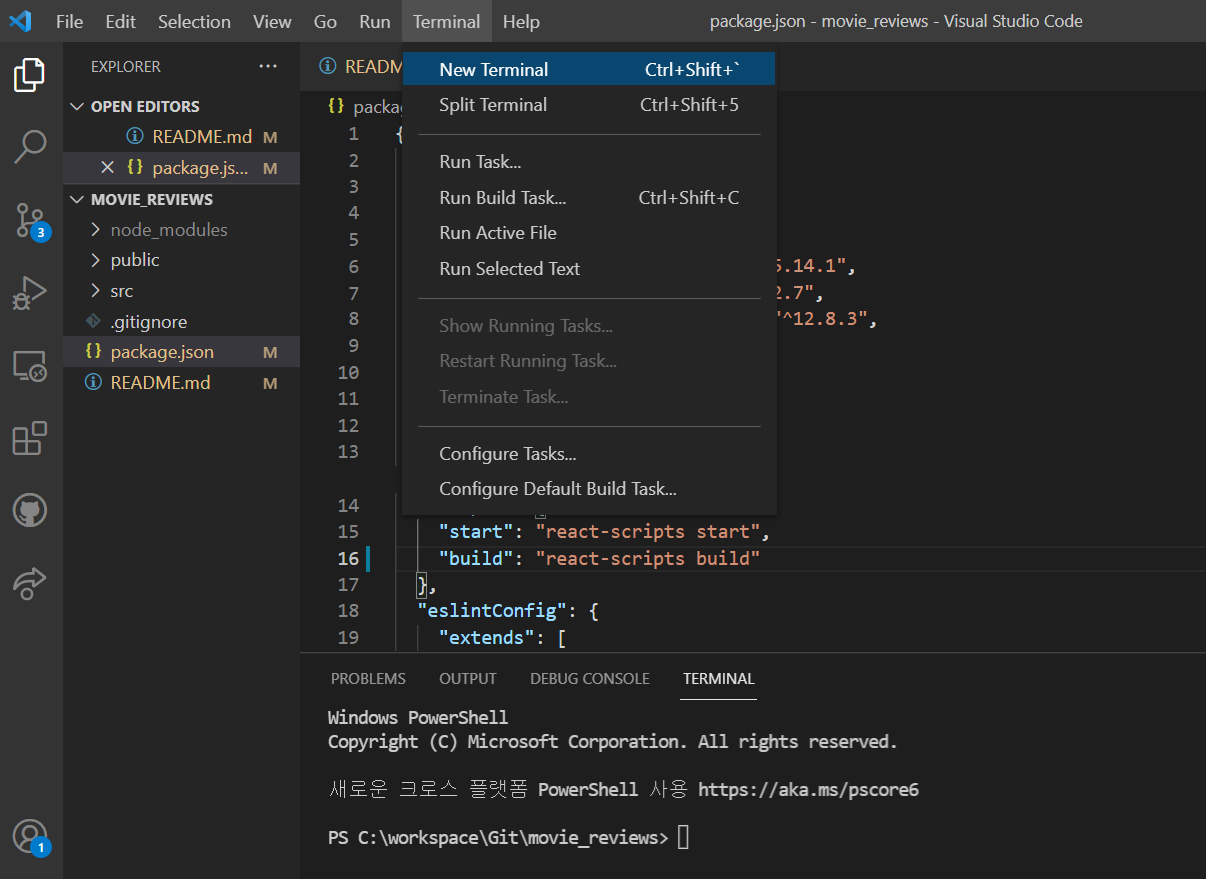Viewport: 1206px width, 879px height.
Task: Switch to the TERMINAL panel tab
Action: tap(719, 678)
